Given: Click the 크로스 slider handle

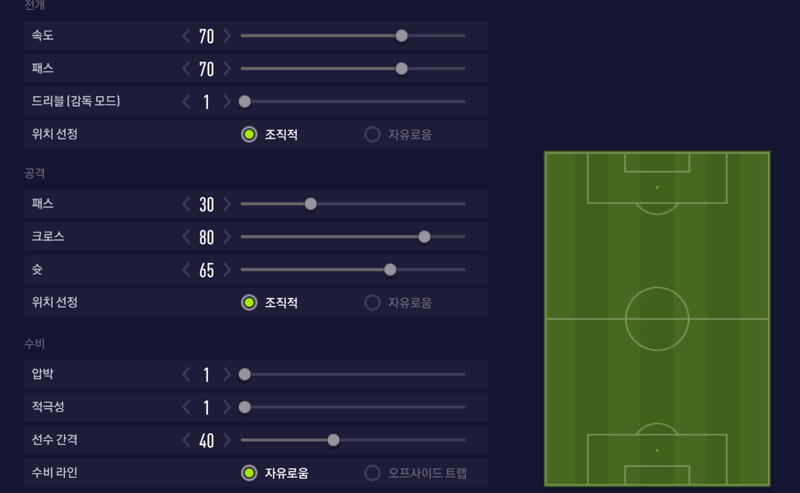Looking at the screenshot, I should (424, 237).
